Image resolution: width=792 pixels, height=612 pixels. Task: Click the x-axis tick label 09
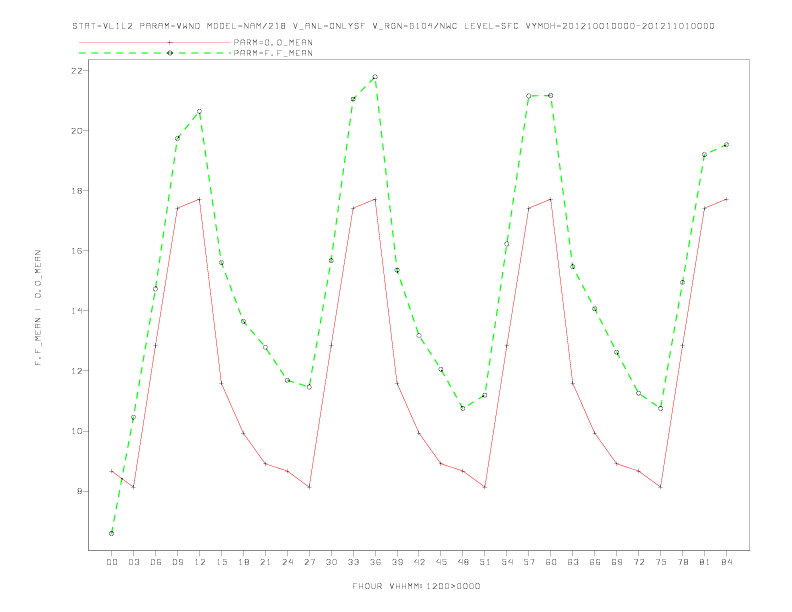pyautogui.click(x=177, y=562)
